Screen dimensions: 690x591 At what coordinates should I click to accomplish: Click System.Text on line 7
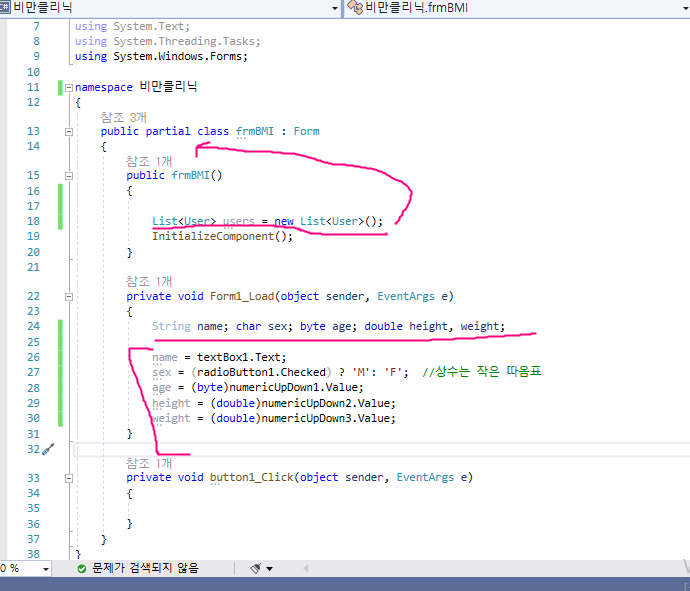(149, 26)
